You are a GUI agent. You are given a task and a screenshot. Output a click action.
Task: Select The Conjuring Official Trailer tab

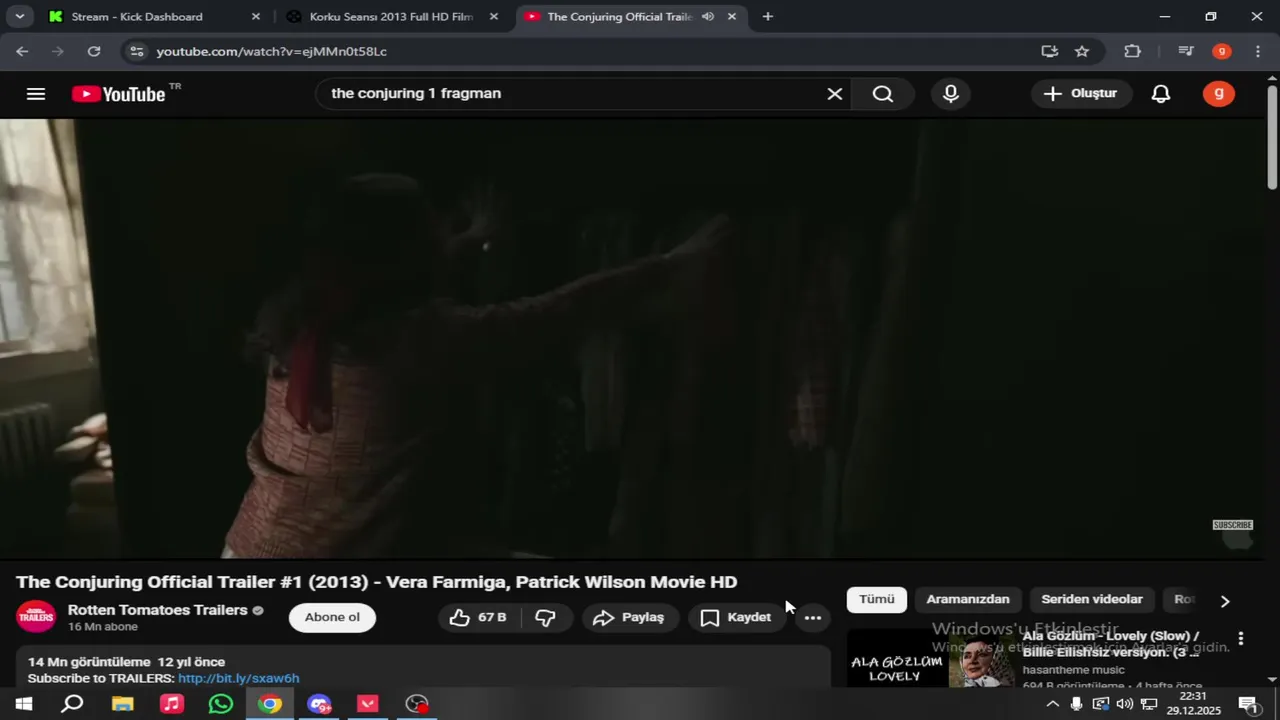click(619, 17)
